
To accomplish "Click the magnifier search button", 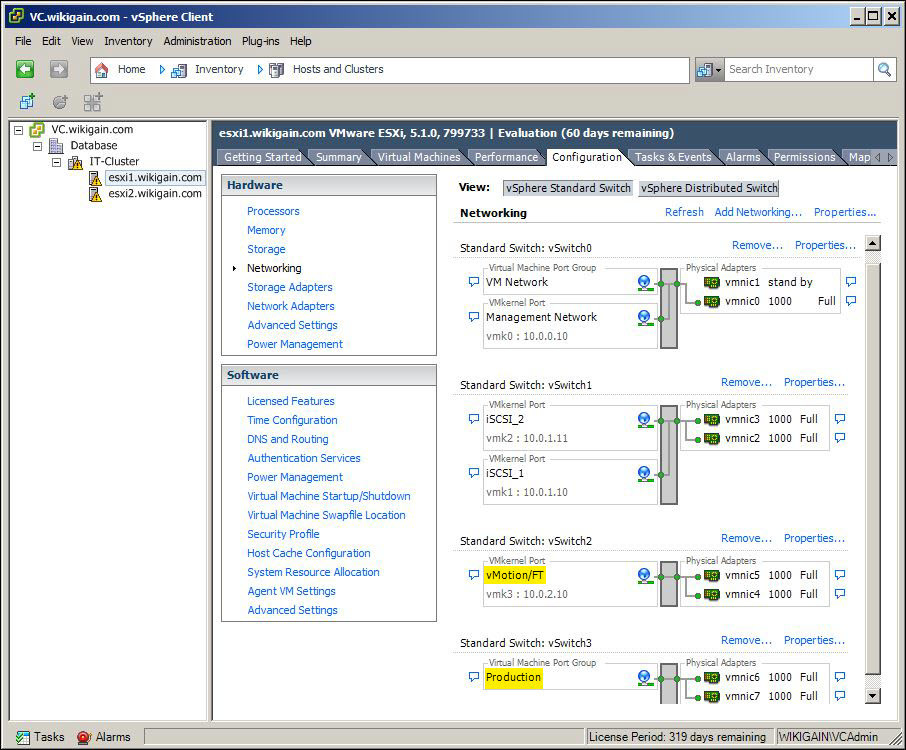I will tap(884, 70).
